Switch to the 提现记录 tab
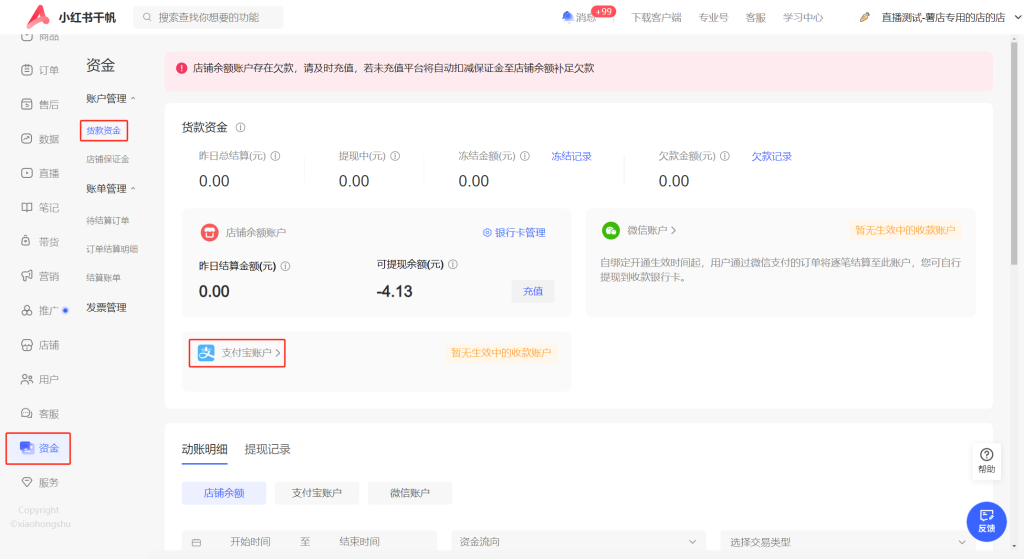The height and width of the screenshot is (559, 1024). [268, 449]
